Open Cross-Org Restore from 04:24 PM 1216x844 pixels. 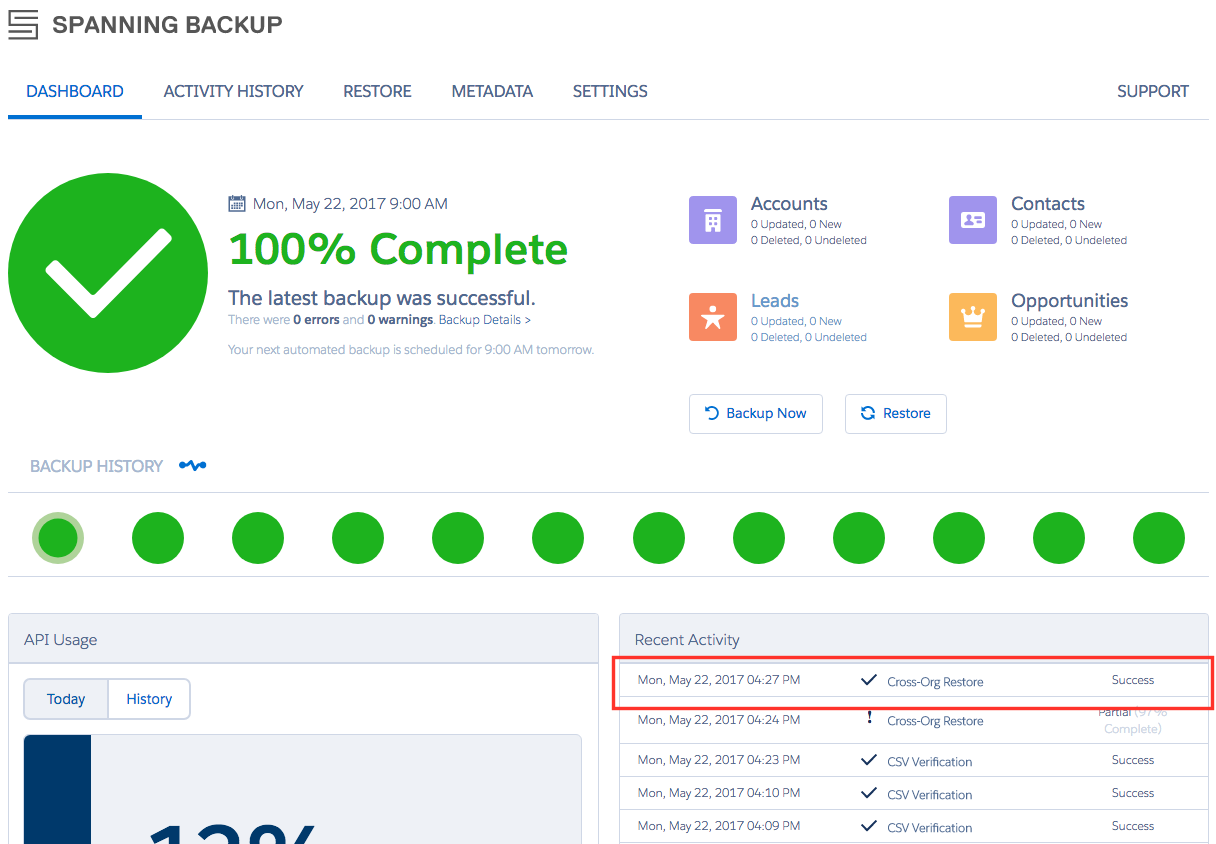click(935, 721)
